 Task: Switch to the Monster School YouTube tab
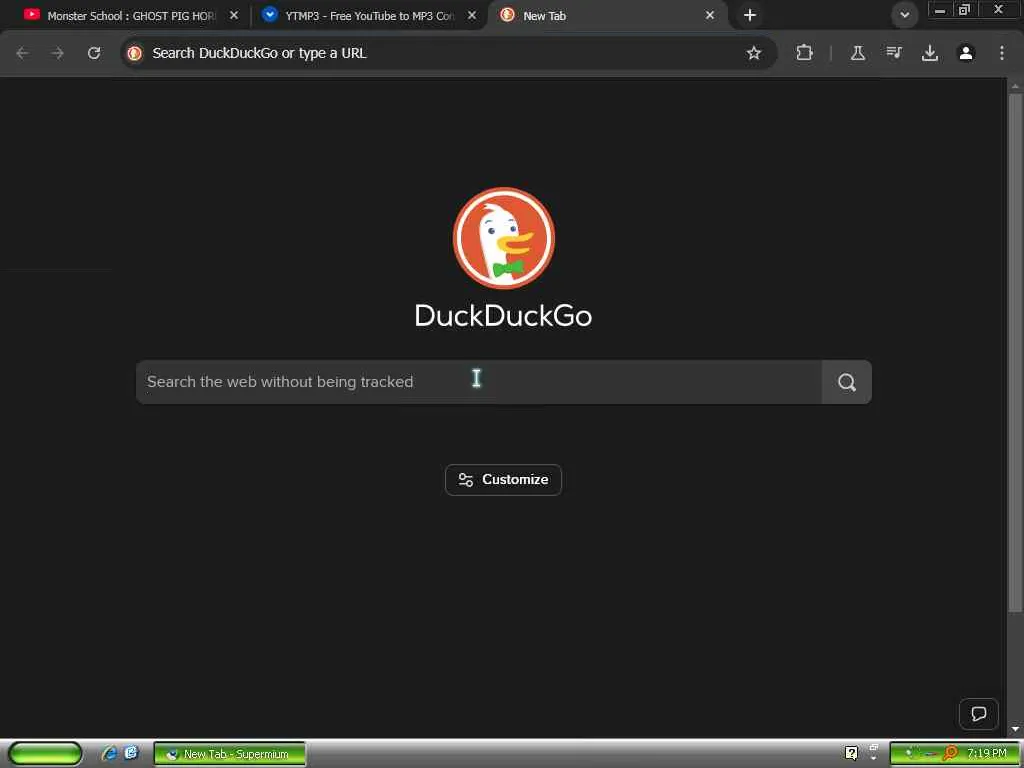[131, 15]
